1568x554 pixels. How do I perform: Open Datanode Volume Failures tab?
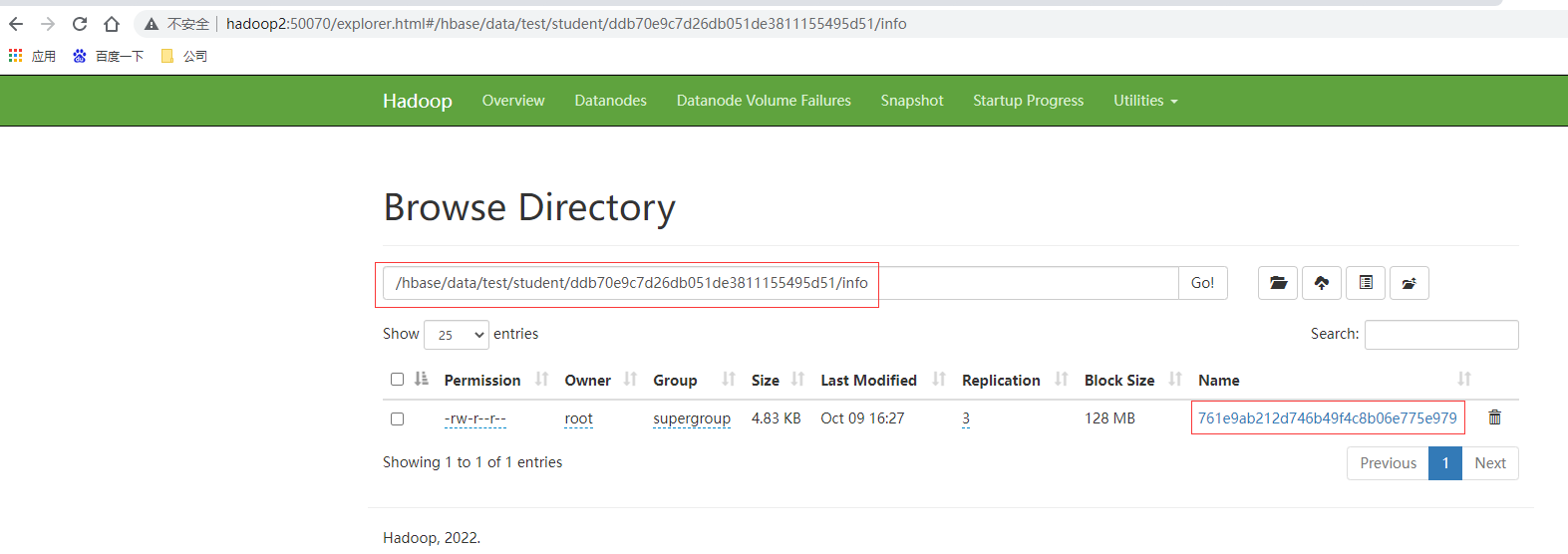(764, 101)
